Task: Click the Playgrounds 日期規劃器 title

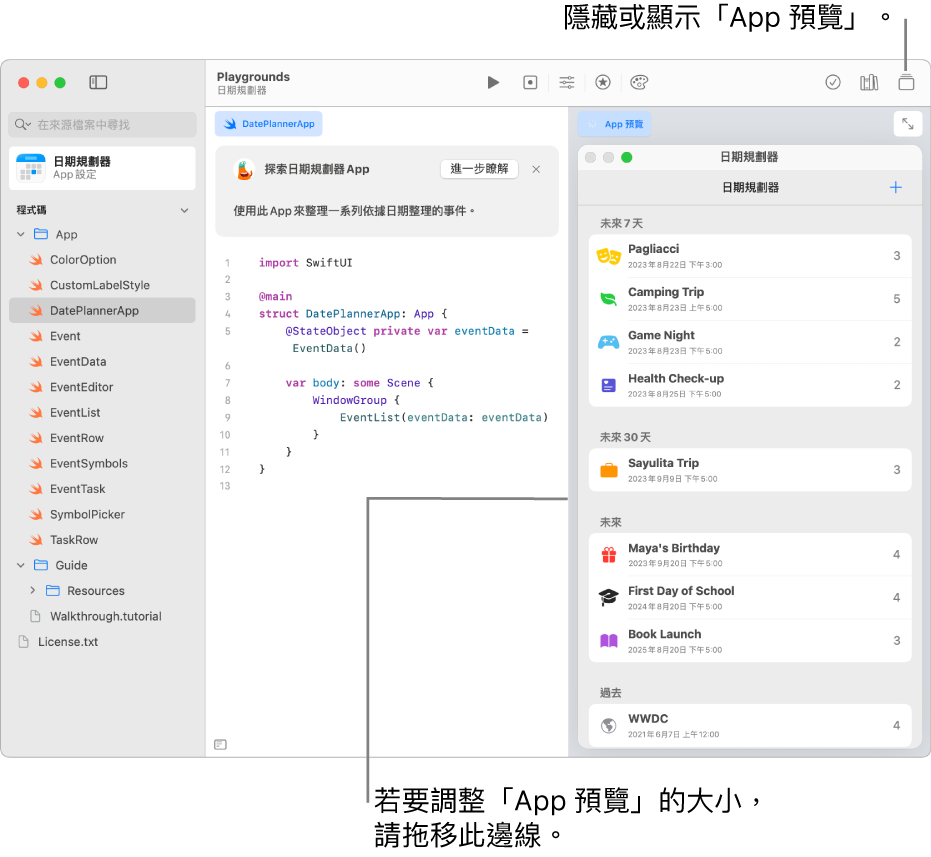Action: coord(254,83)
